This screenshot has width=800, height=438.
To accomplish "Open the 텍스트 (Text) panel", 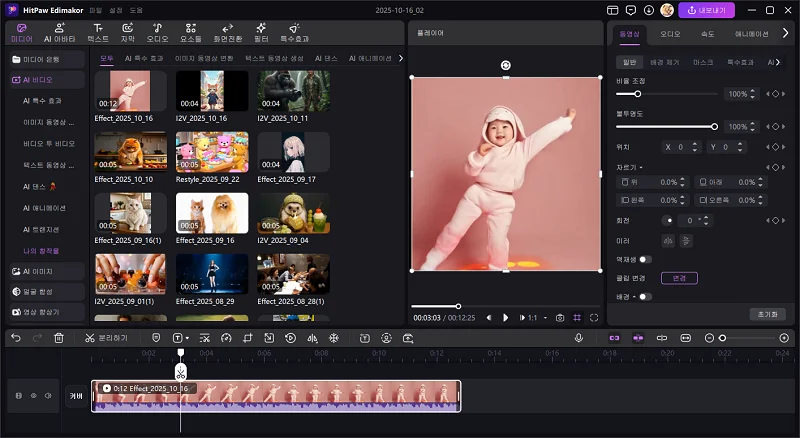I will 98,32.
